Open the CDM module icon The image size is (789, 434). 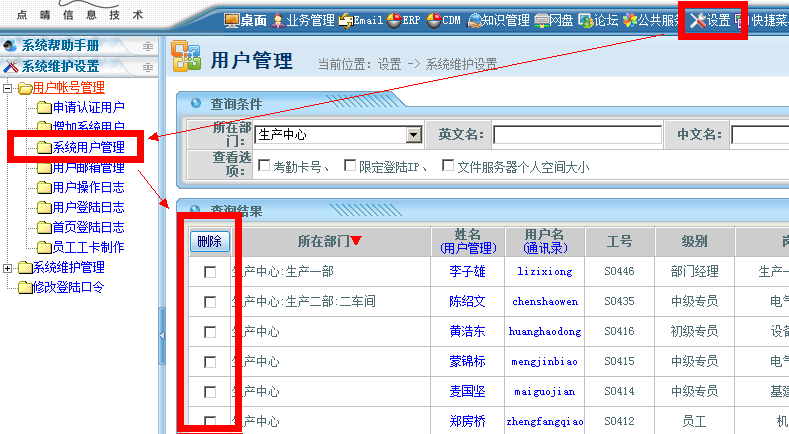(x=444, y=20)
